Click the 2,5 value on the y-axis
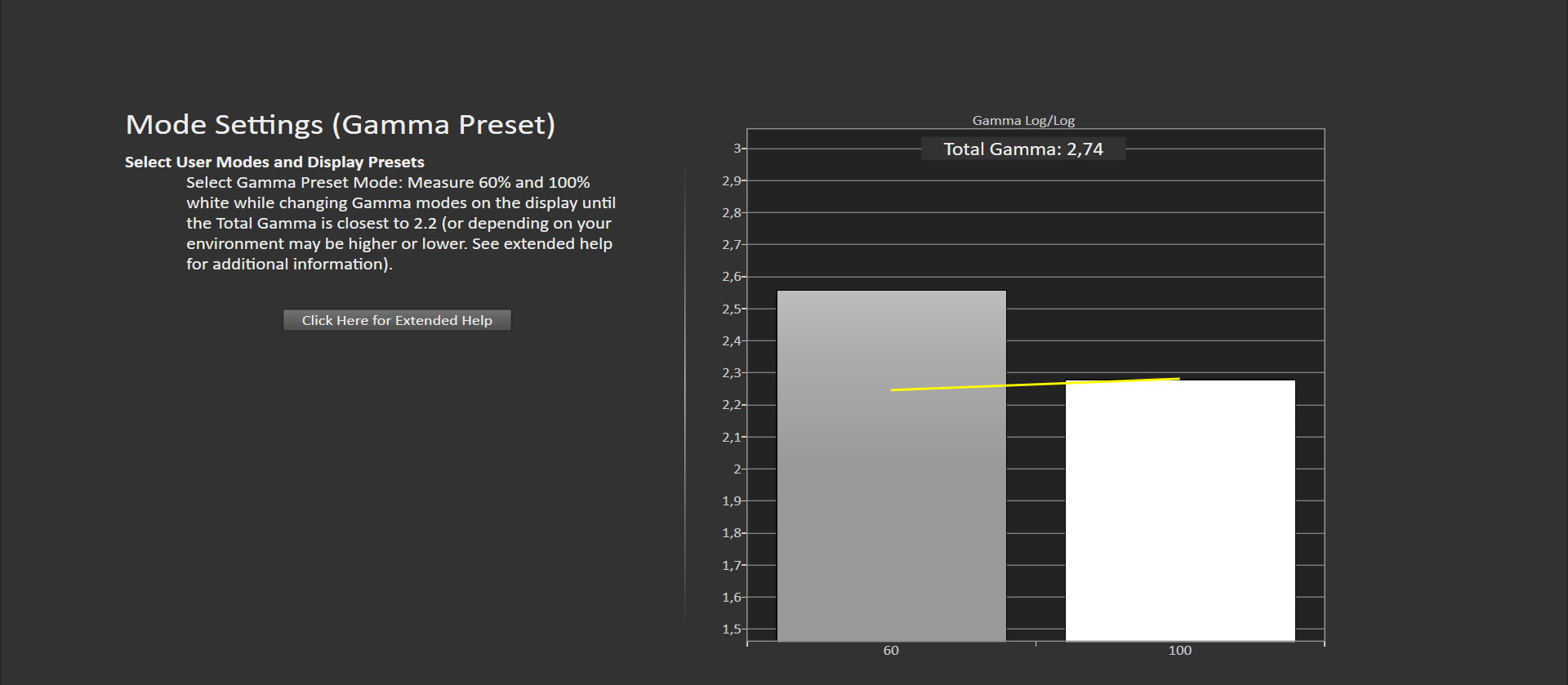The height and width of the screenshot is (685, 1568). coord(732,309)
